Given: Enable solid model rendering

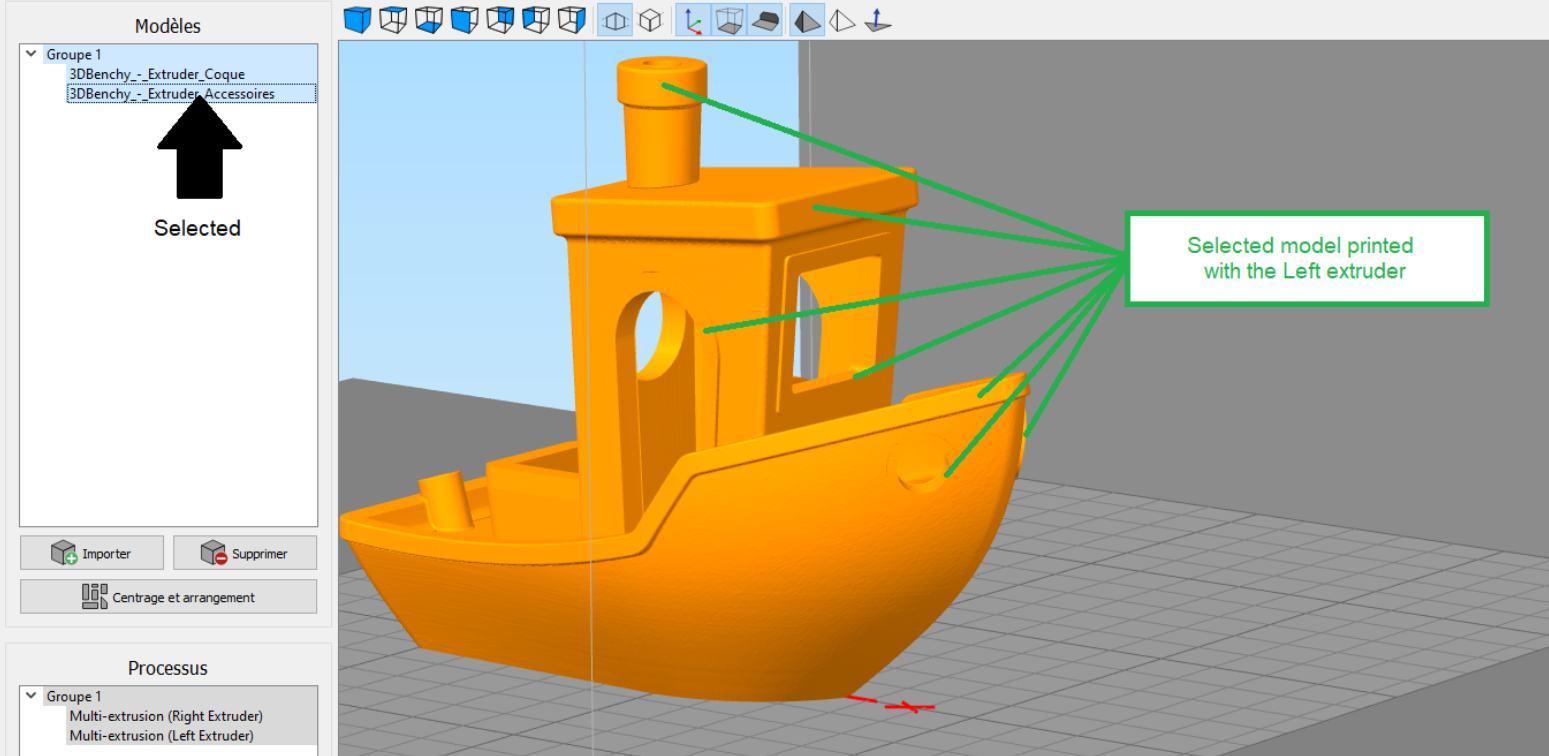Looking at the screenshot, I should click(x=807, y=19).
